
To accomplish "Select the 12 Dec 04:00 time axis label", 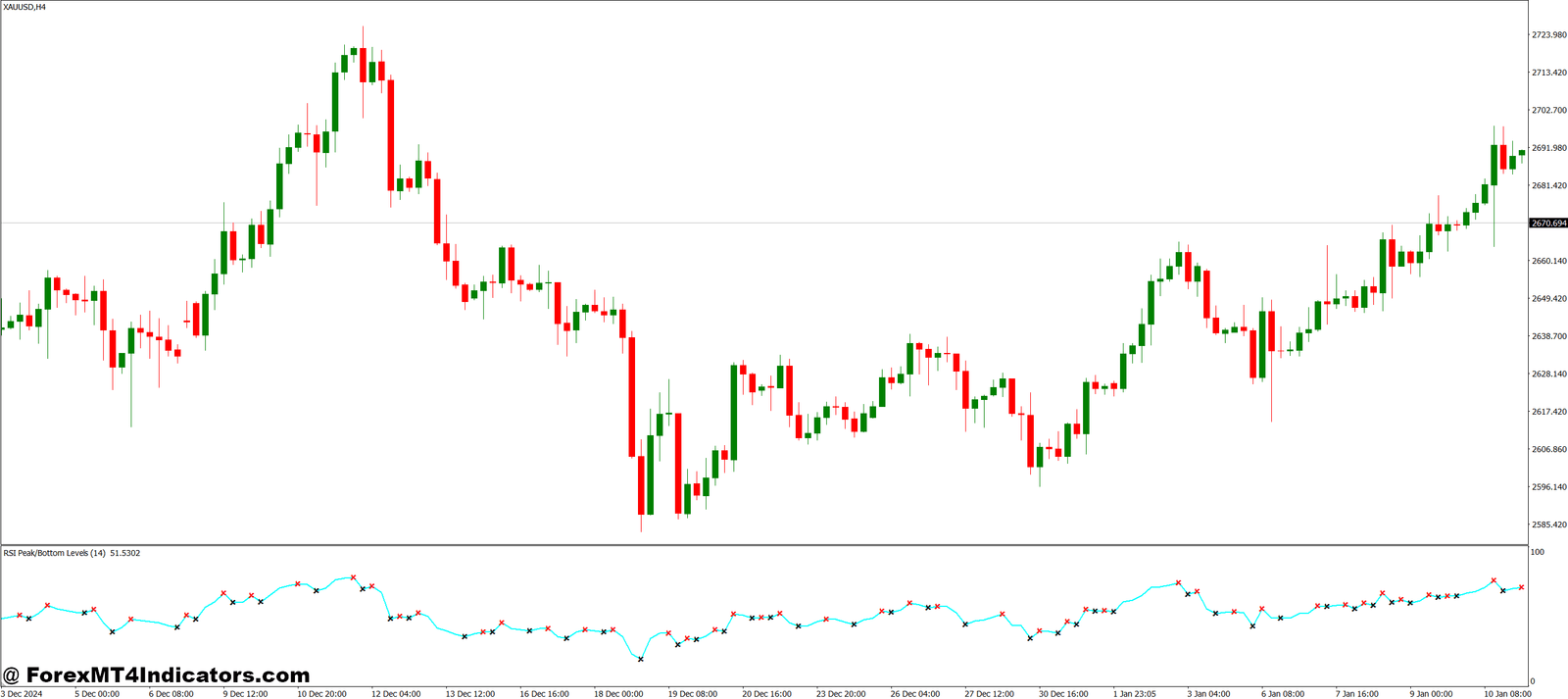I will pos(396,693).
